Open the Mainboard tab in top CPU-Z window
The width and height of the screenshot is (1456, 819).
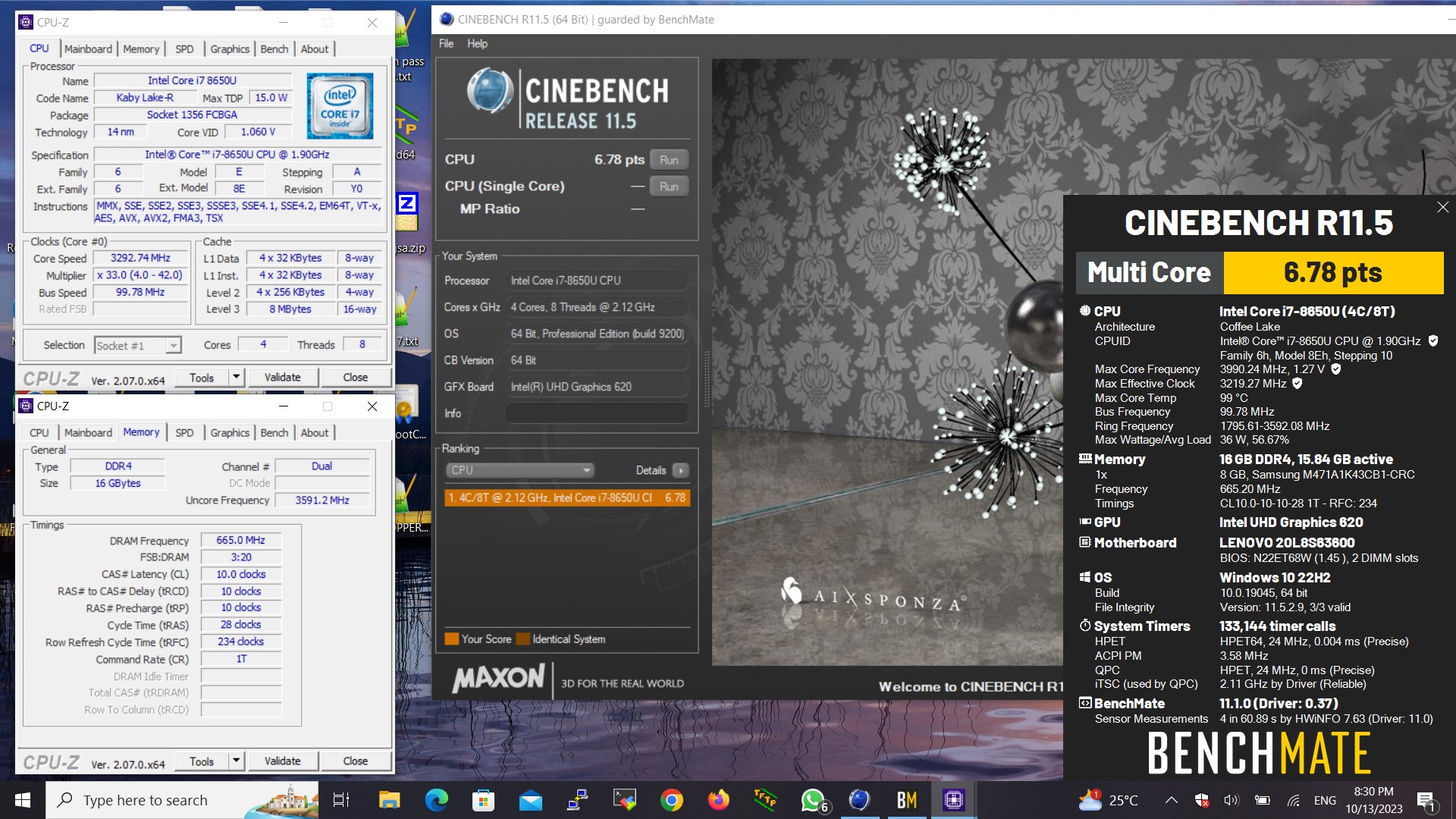click(88, 49)
